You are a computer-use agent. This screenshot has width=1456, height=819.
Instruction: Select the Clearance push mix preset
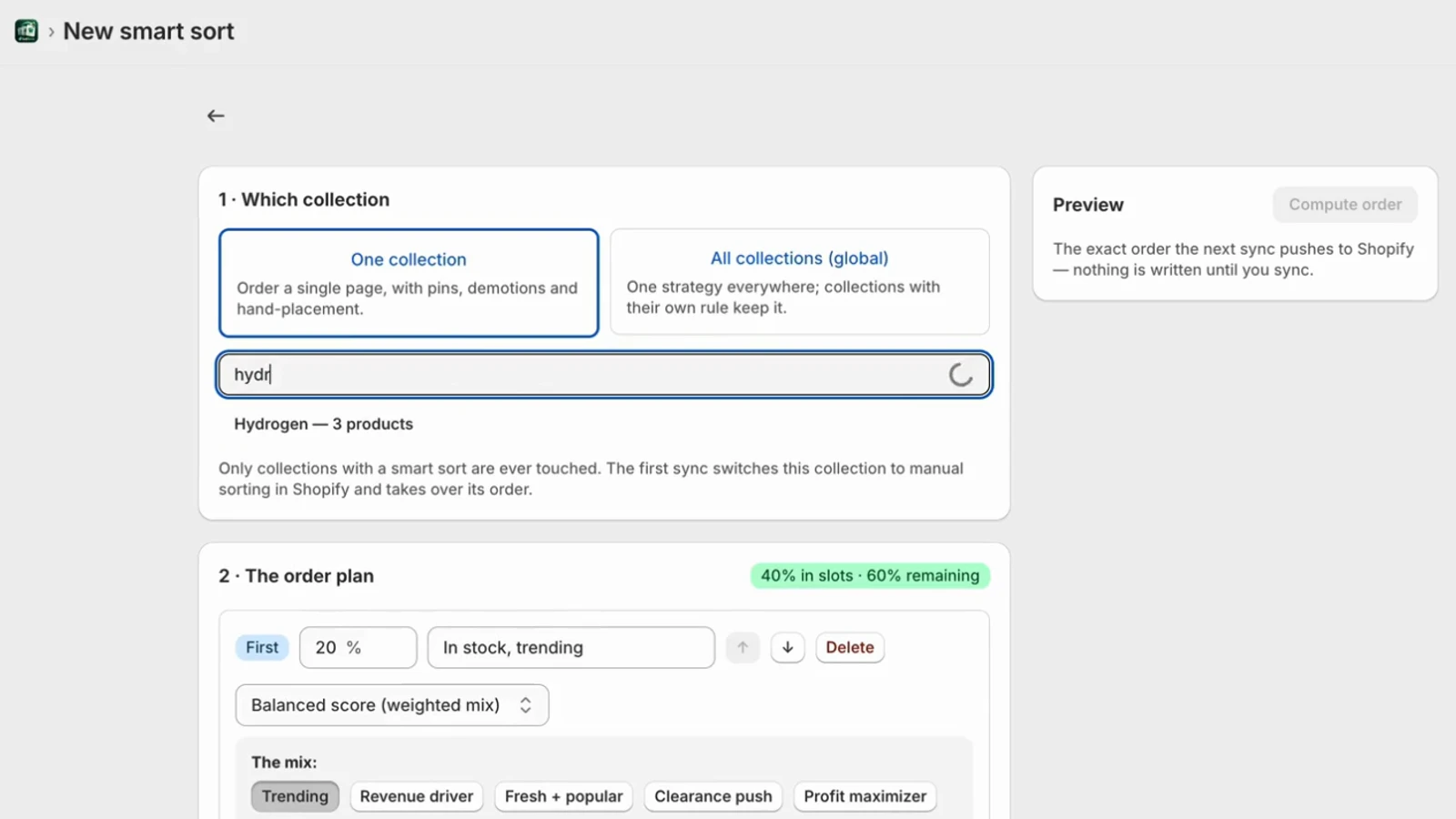713,796
